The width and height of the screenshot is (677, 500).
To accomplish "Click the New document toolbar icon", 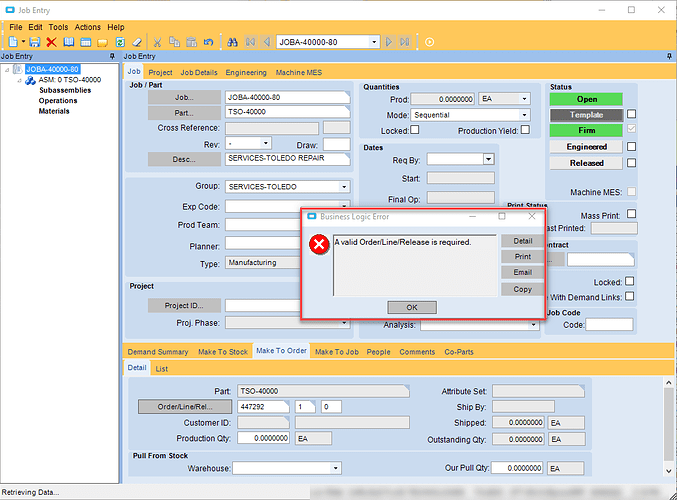I will (x=13, y=42).
